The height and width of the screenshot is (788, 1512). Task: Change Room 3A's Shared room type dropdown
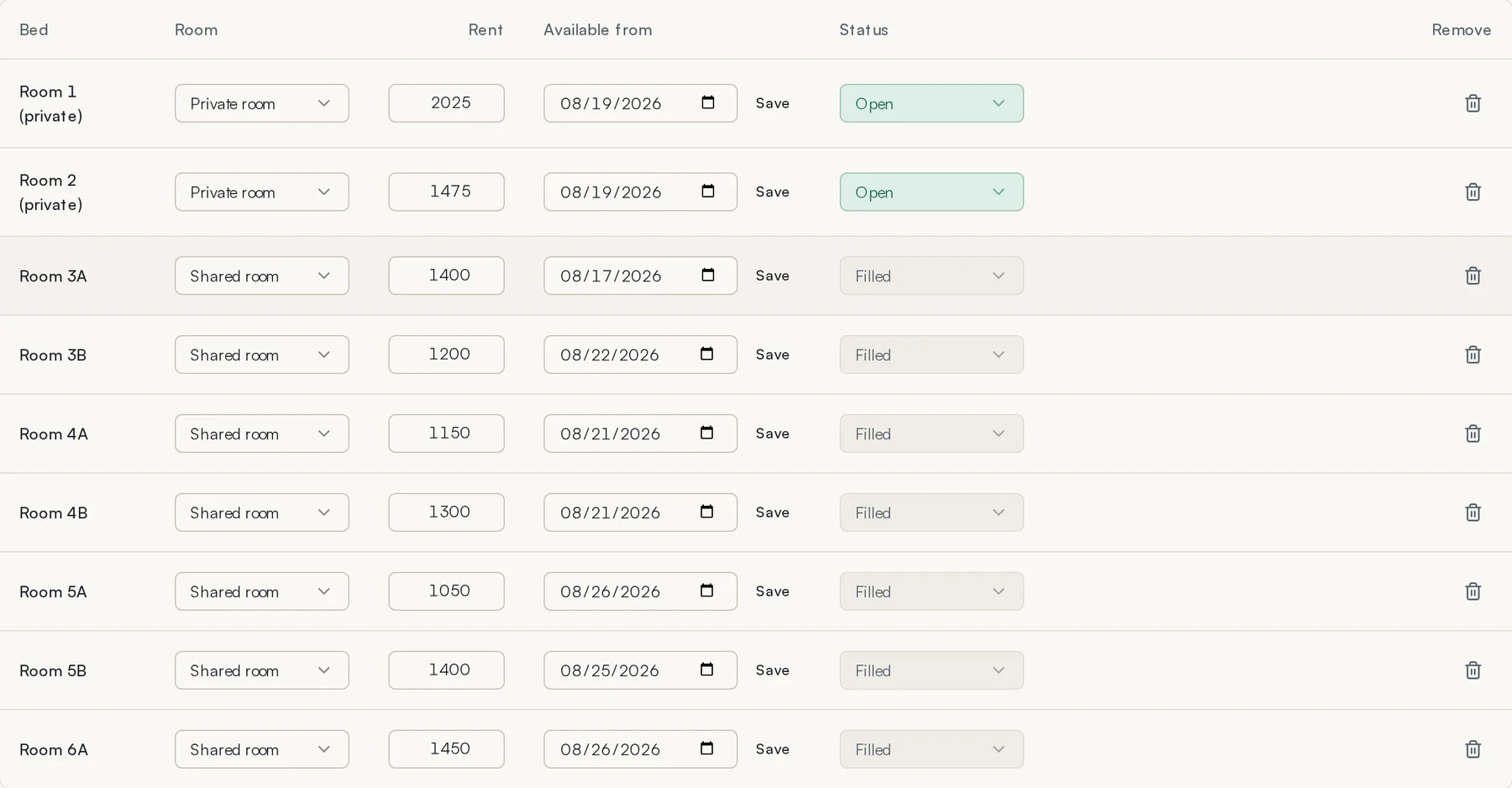click(262, 276)
